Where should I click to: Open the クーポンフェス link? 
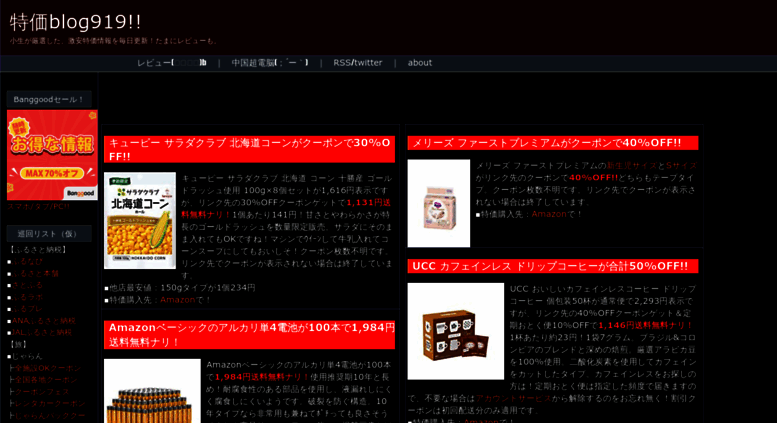click(42, 392)
